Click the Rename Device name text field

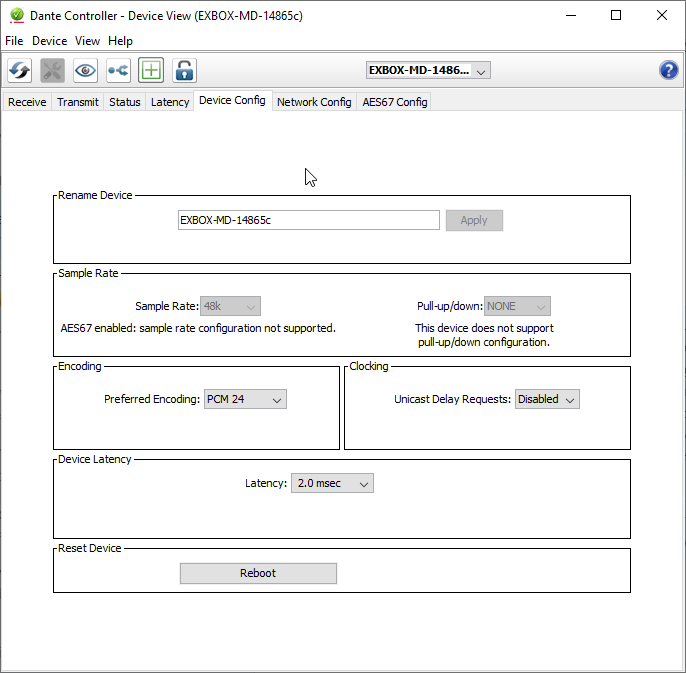pos(308,220)
